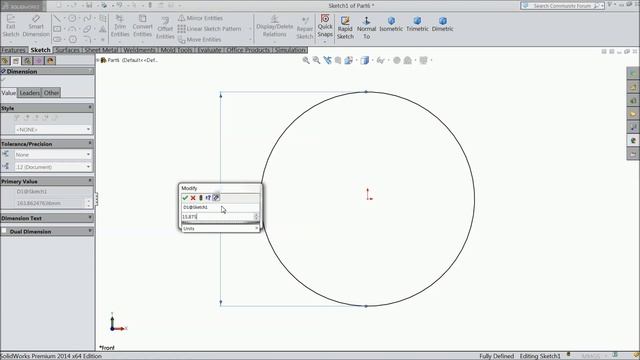Open the Weldments tab
640x360 pixels.
coord(139,50)
